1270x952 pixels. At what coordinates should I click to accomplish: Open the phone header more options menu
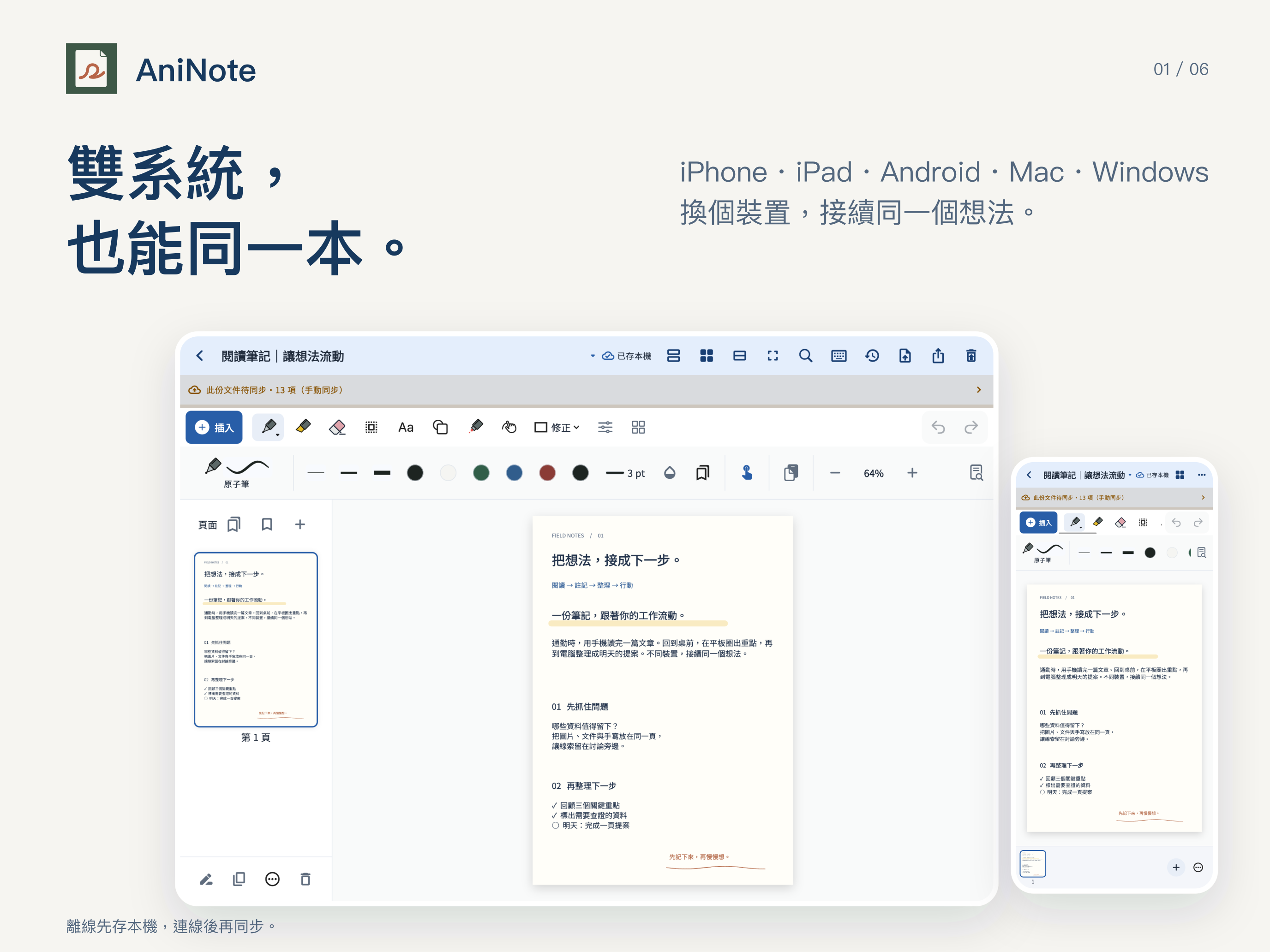pyautogui.click(x=1202, y=475)
